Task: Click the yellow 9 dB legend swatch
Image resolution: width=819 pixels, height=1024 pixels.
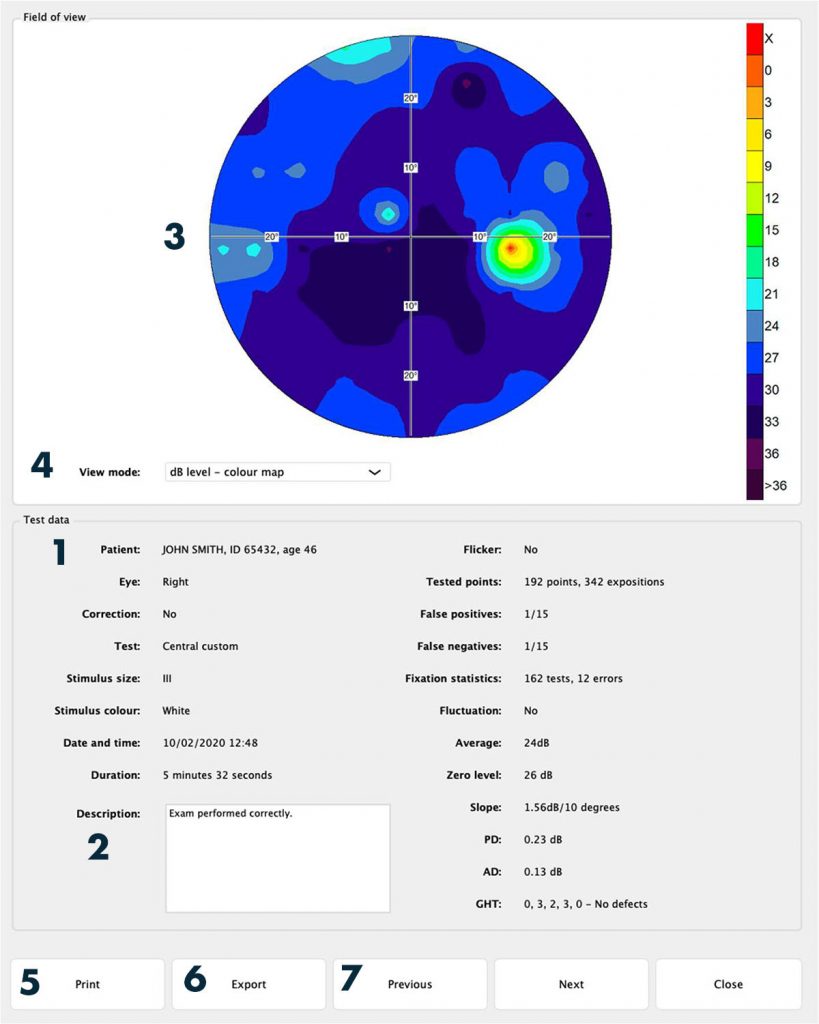Action: [x=755, y=167]
